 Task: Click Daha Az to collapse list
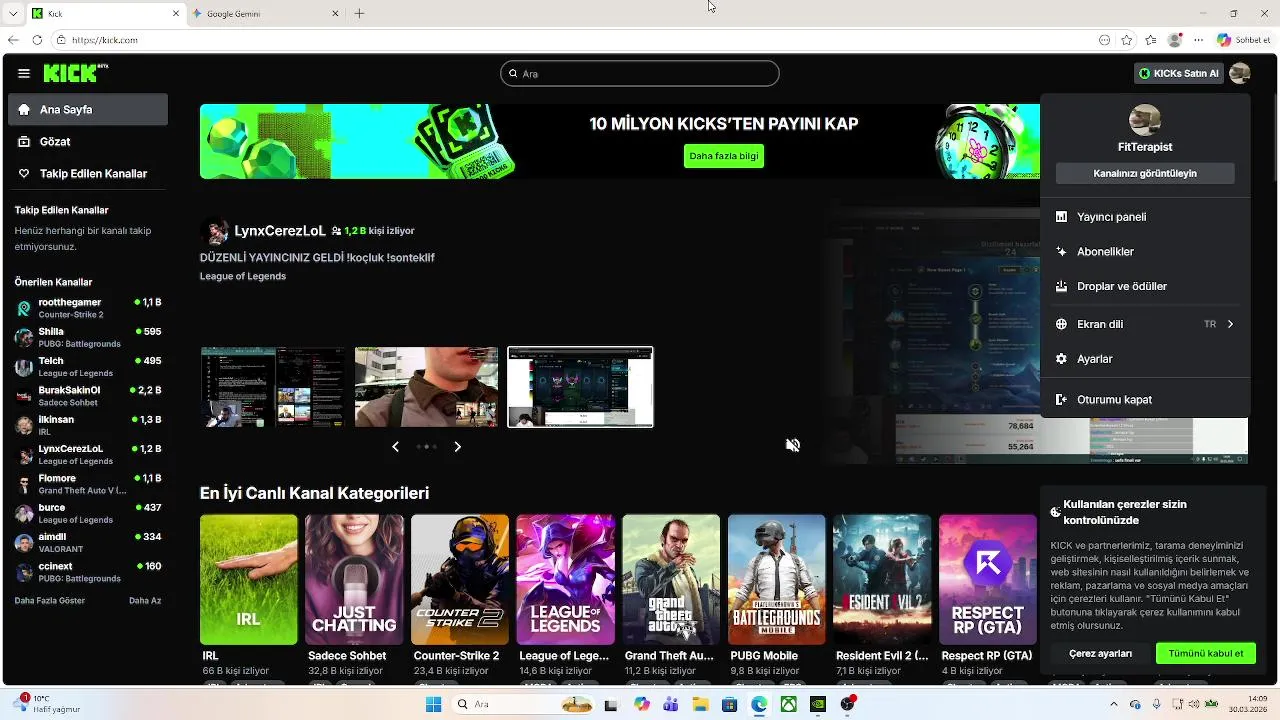[x=145, y=601]
